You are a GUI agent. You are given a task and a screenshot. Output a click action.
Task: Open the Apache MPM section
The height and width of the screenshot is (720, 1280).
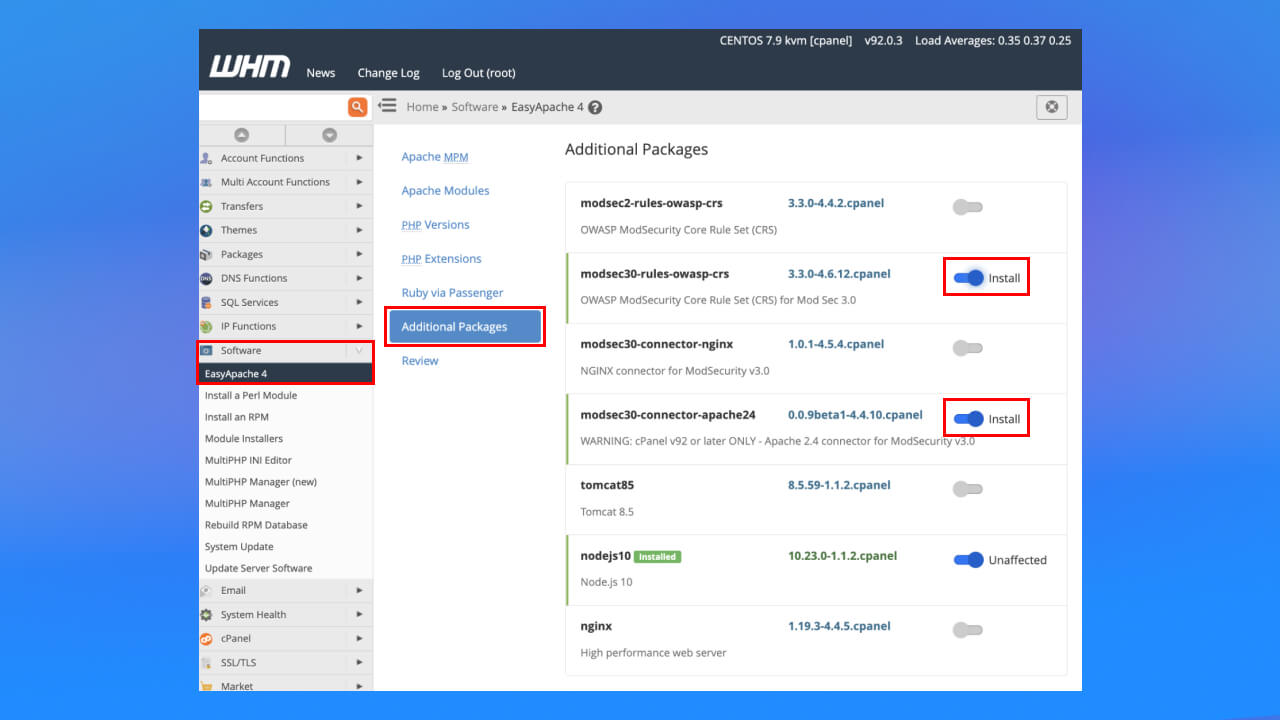(435, 157)
